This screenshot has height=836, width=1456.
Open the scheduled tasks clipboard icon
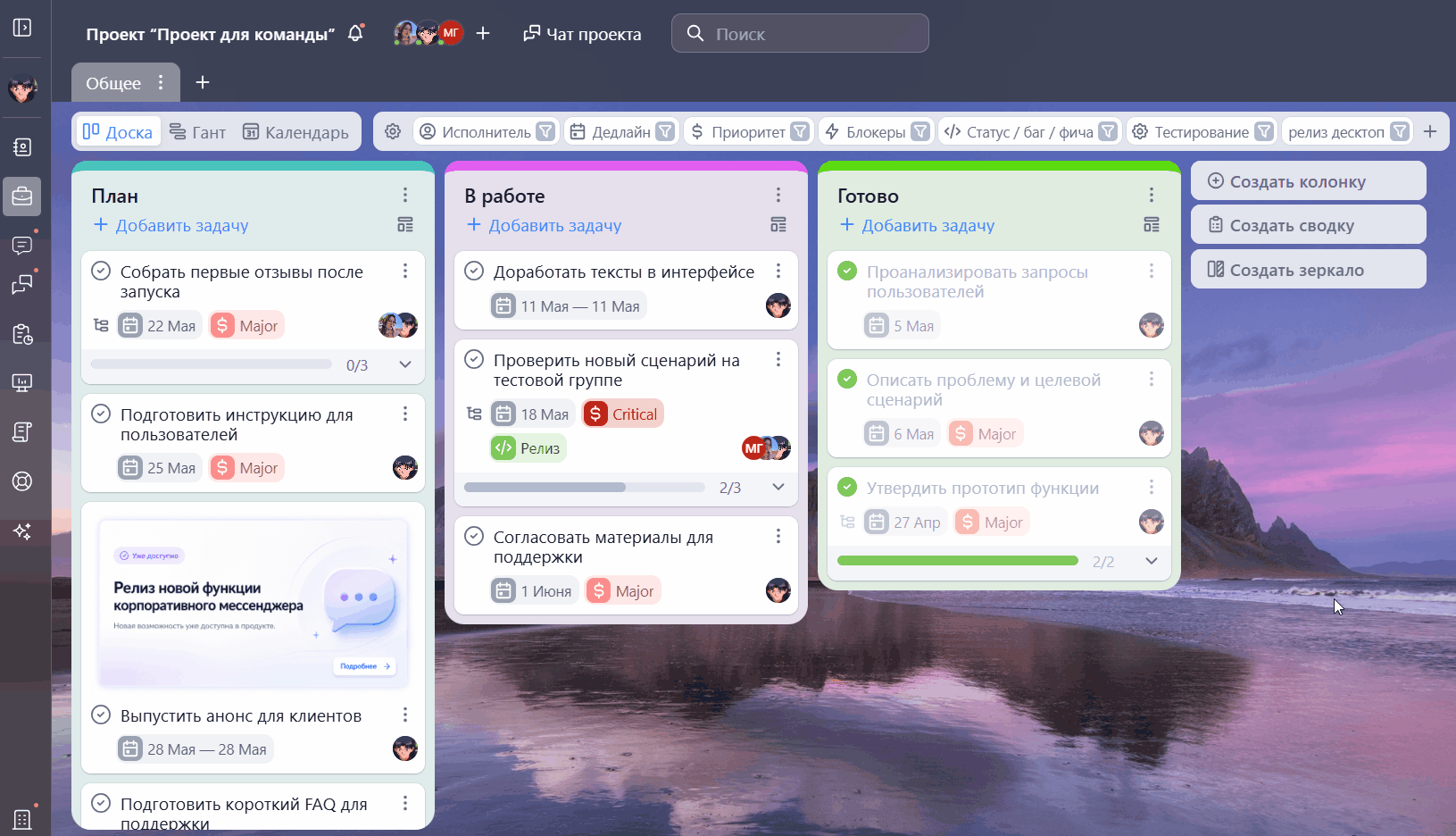click(22, 334)
